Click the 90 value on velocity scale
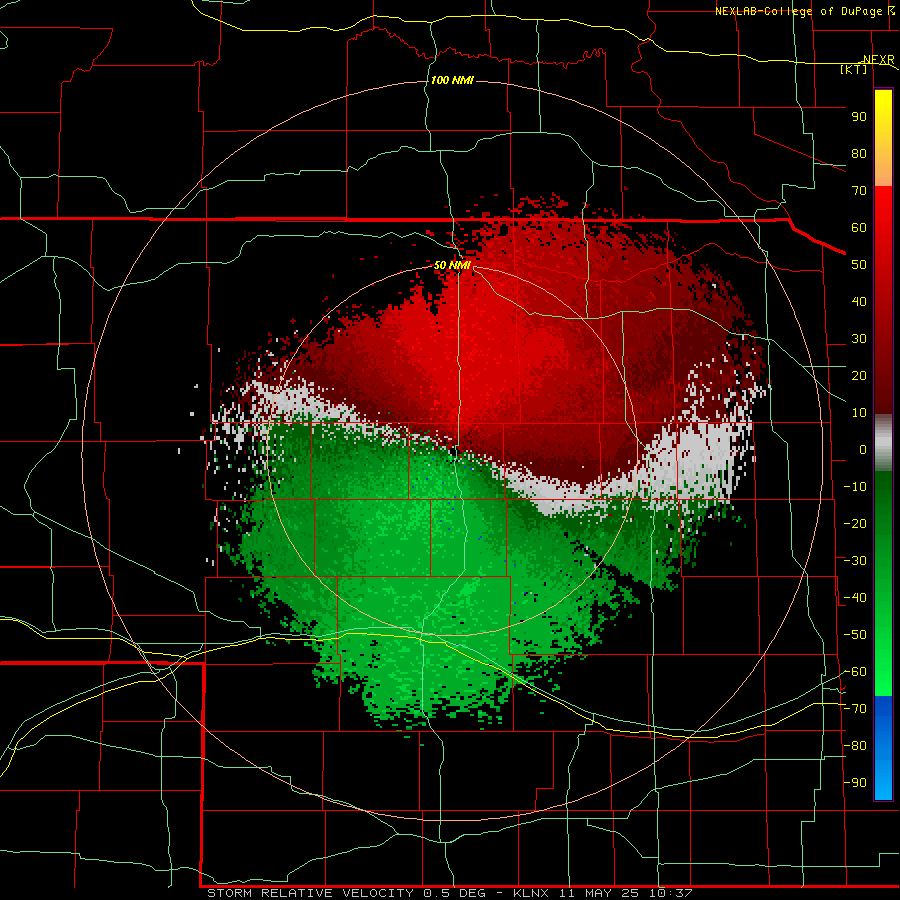This screenshot has height=900, width=900. point(859,117)
